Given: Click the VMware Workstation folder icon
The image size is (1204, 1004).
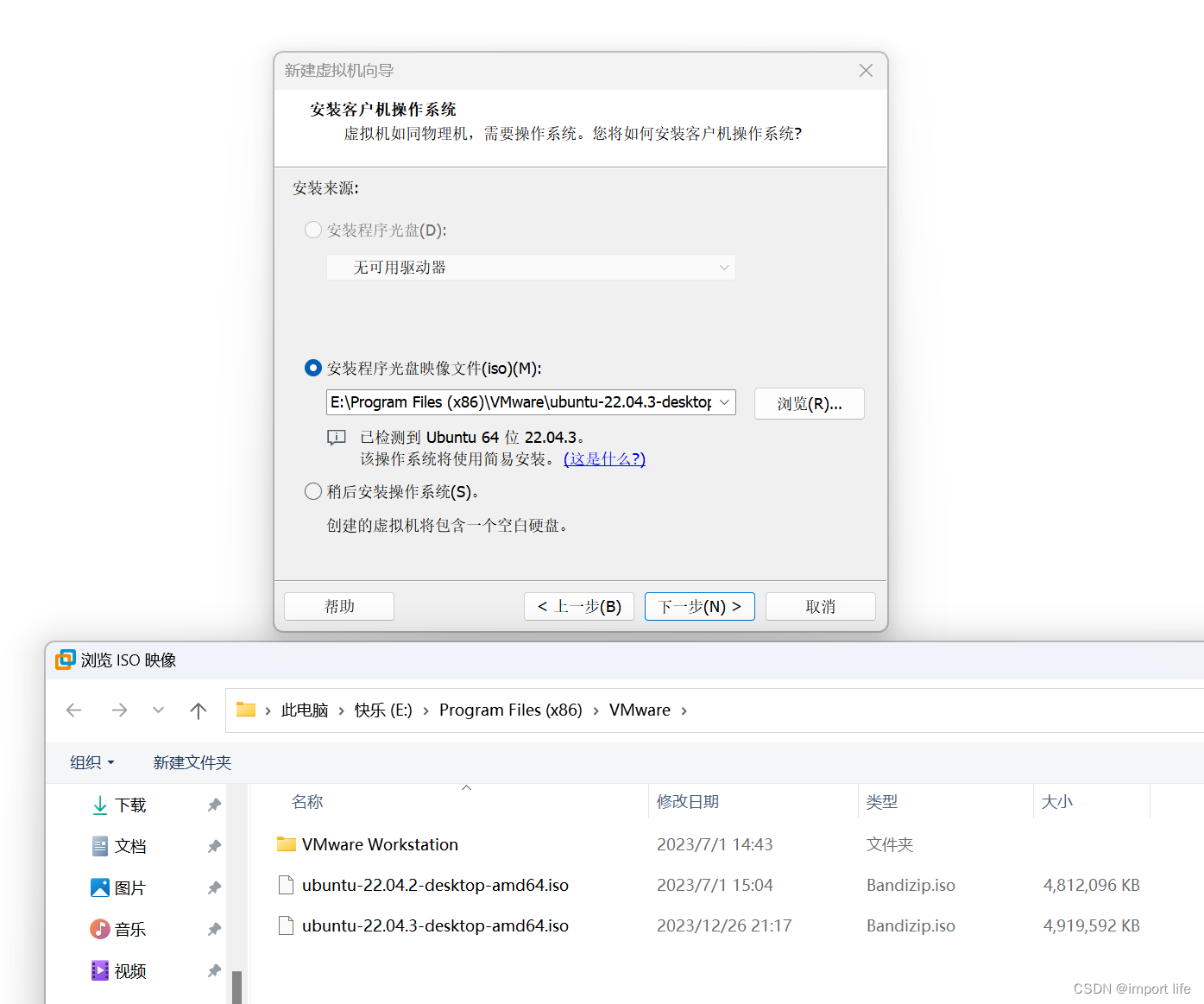Looking at the screenshot, I should click(287, 843).
